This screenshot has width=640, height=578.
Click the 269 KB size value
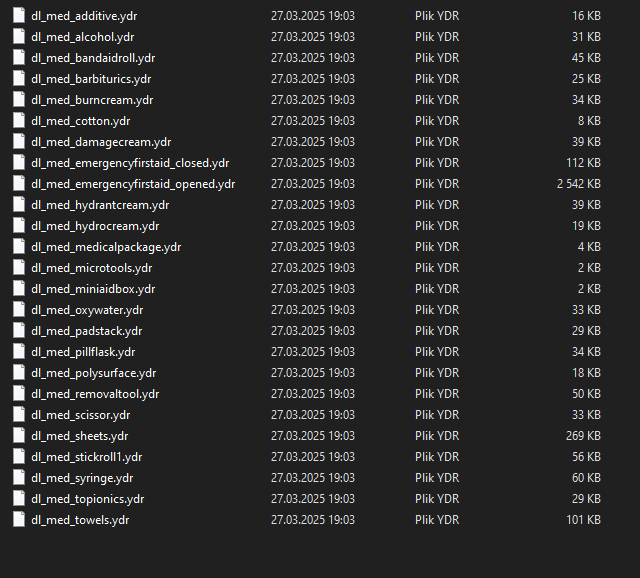tap(583, 436)
